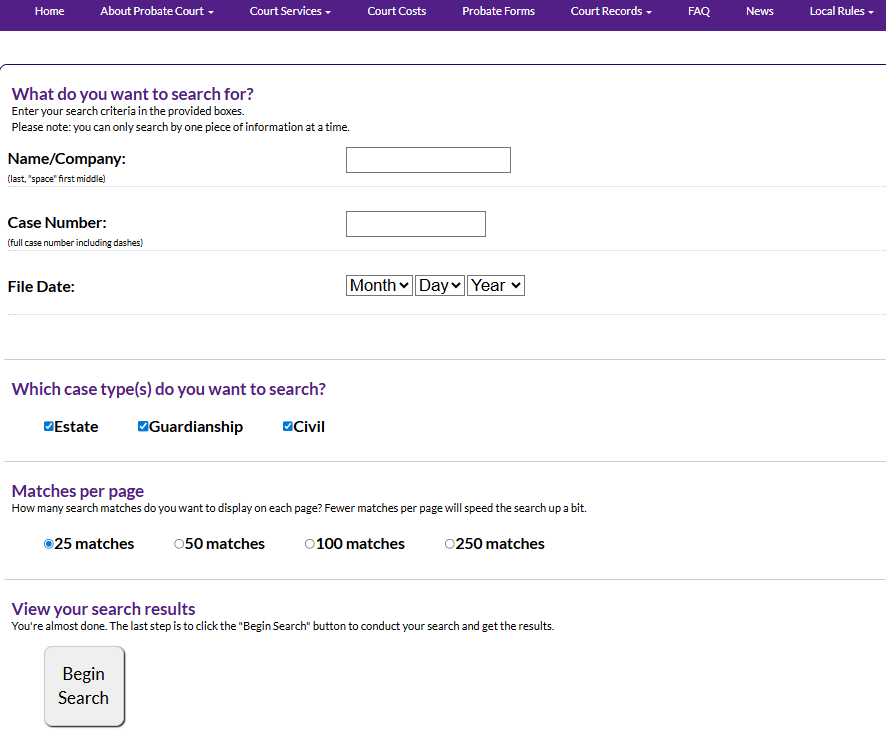The height and width of the screenshot is (738, 886).
Task: Expand the Local Rules menu
Action: pos(841,11)
